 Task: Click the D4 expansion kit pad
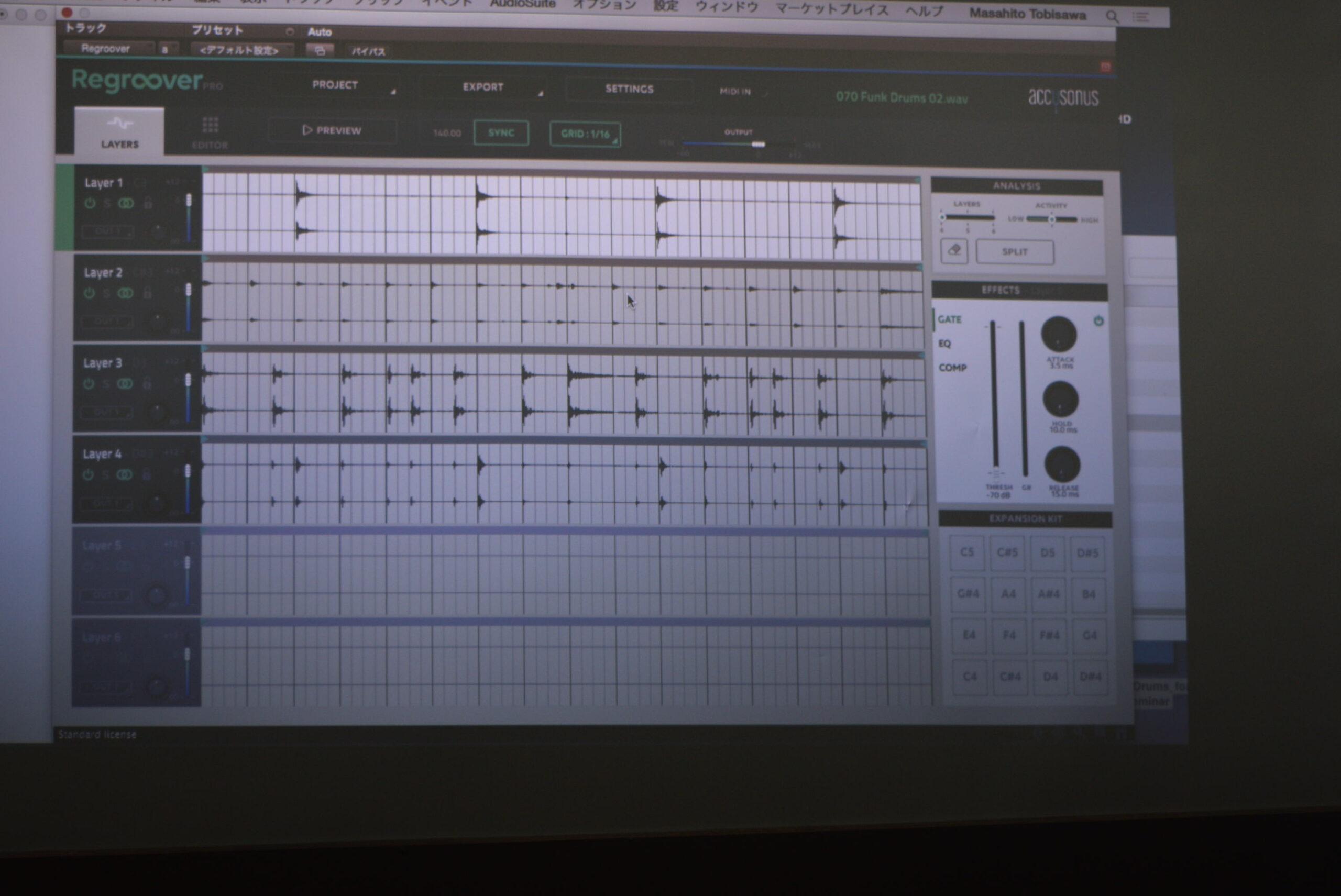[x=1051, y=677]
